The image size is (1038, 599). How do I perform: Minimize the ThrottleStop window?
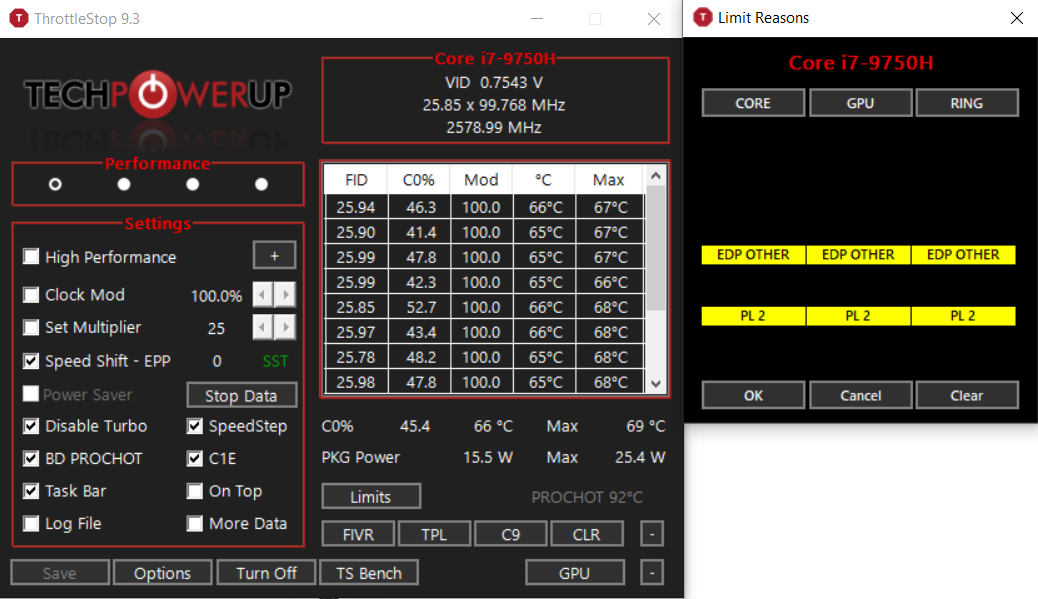pyautogui.click(x=537, y=19)
